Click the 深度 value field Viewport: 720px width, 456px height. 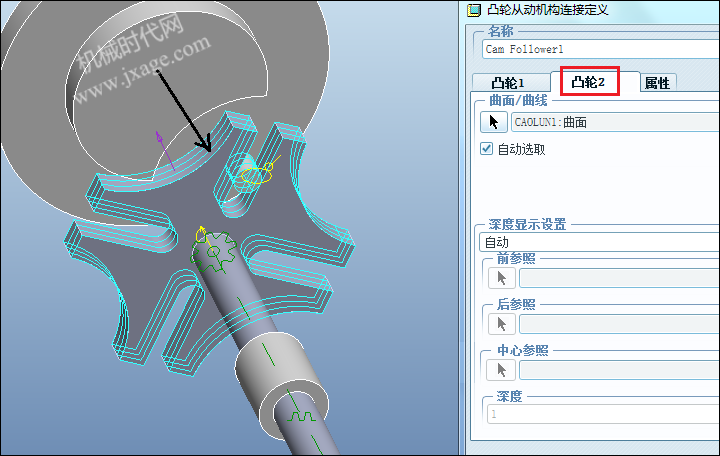pos(603,414)
